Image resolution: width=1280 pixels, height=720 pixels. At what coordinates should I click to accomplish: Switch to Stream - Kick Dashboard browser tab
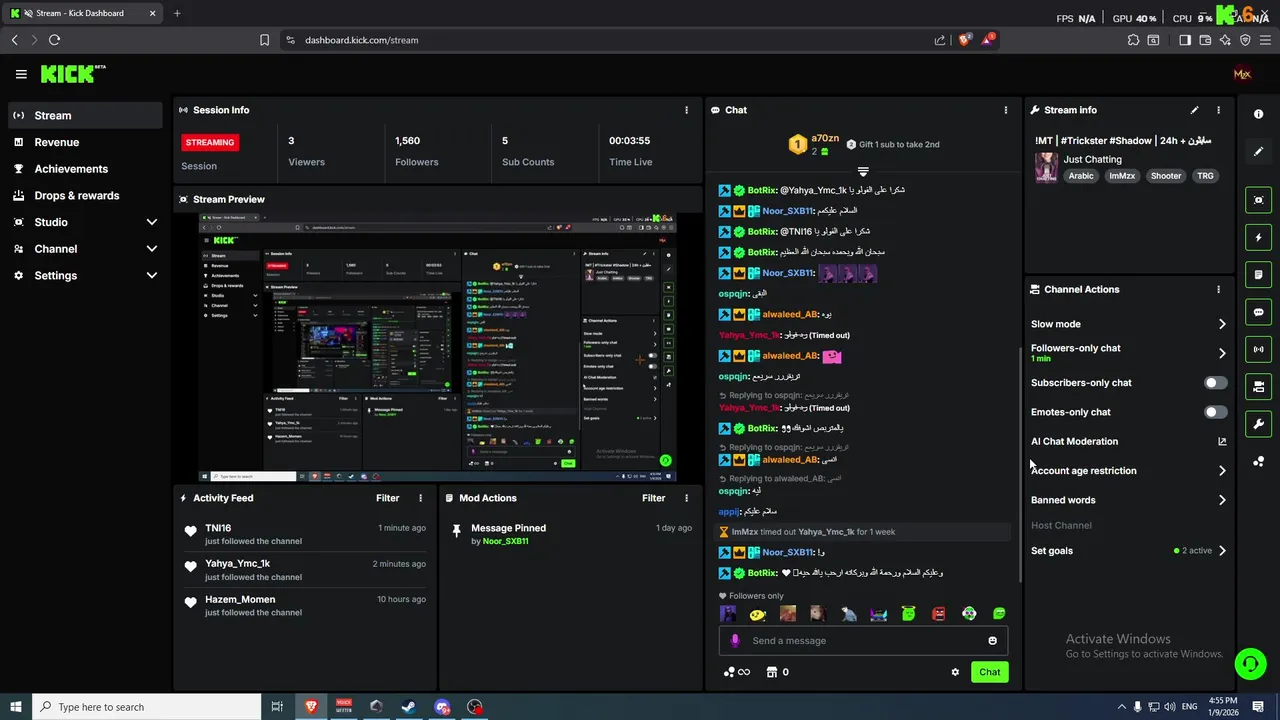(84, 13)
